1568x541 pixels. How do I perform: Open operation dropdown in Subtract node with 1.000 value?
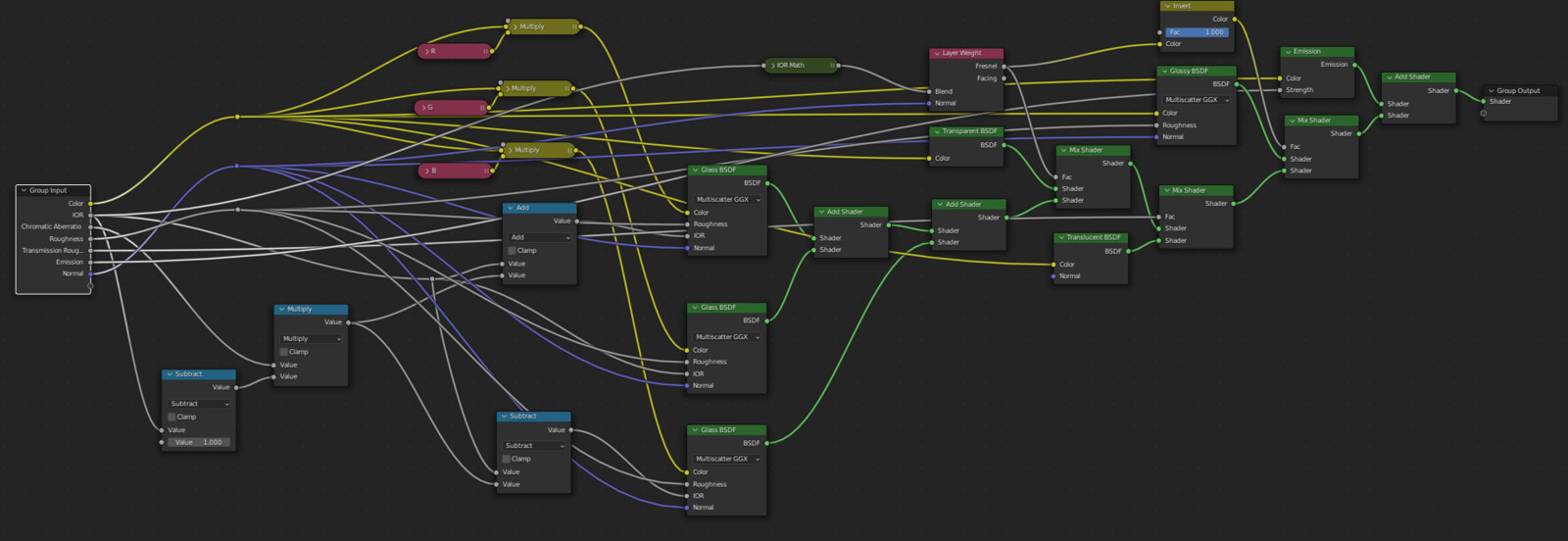[x=199, y=404]
